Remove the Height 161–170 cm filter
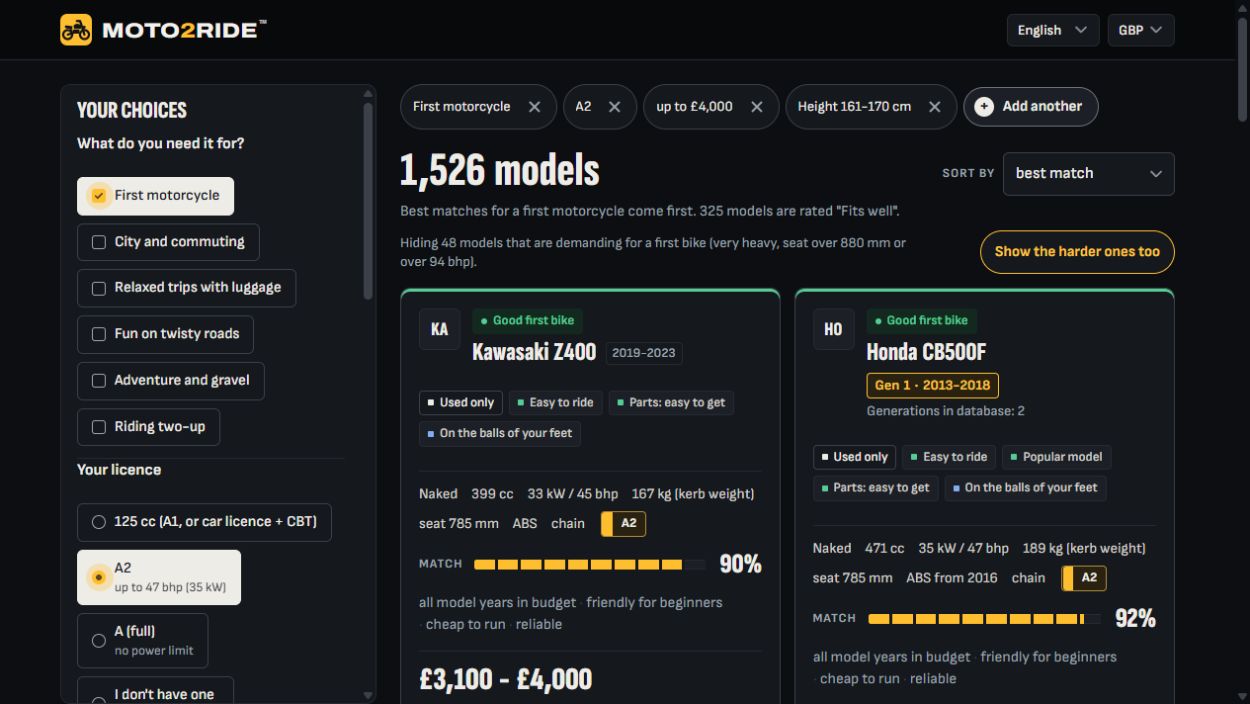Image resolution: width=1250 pixels, height=704 pixels. click(935, 107)
